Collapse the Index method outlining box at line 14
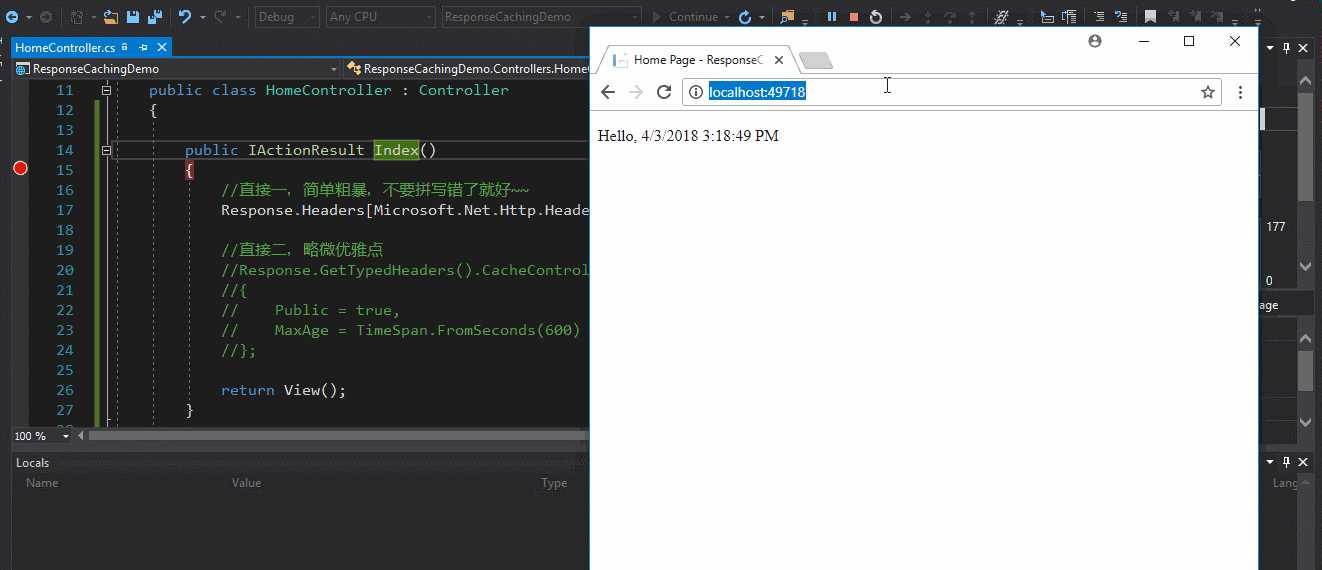1322x570 pixels. (106, 150)
